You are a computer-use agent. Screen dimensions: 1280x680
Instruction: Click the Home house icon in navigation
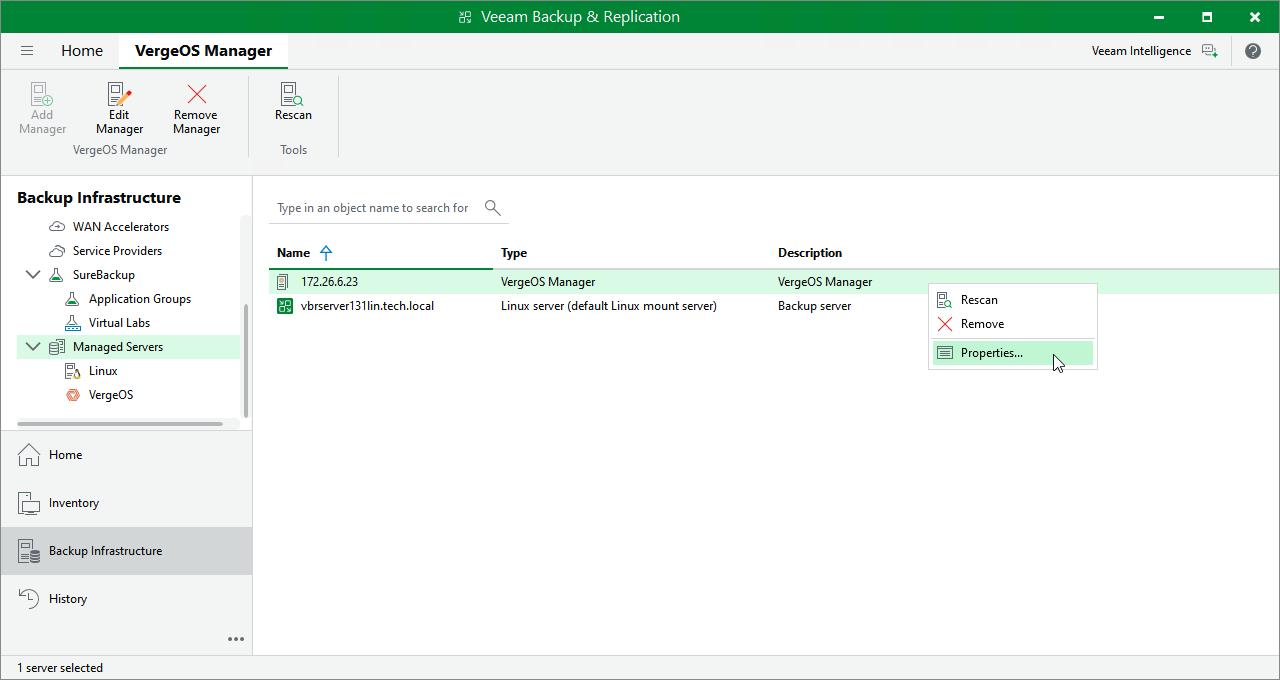coord(29,455)
